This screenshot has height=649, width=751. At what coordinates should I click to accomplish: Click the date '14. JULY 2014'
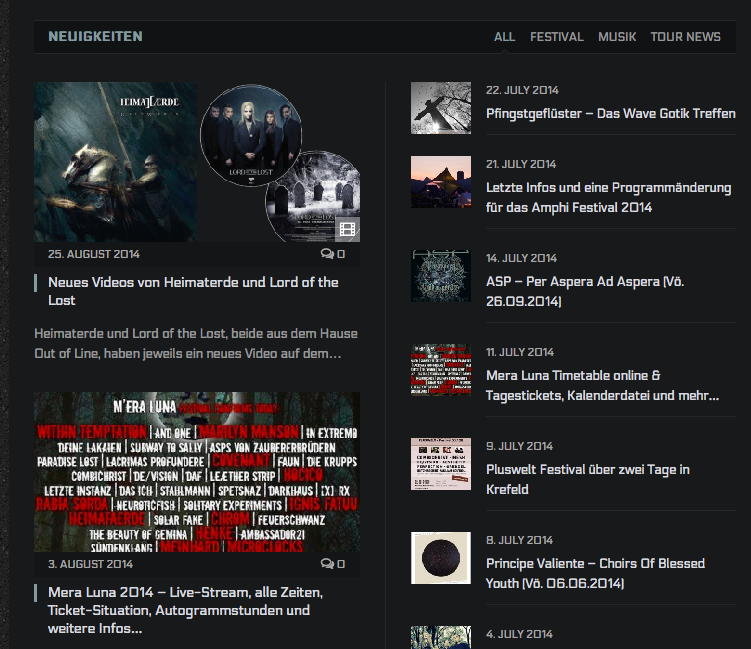(x=521, y=258)
